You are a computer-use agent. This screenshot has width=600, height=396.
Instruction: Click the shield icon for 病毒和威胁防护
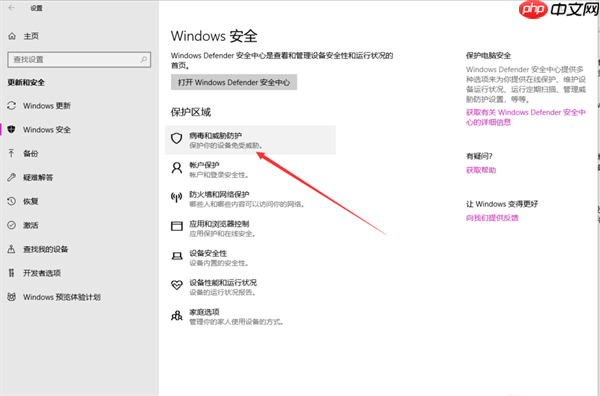[176, 139]
